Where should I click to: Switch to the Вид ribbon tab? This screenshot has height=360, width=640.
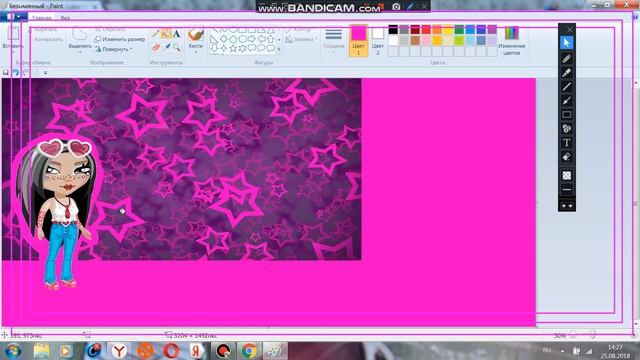[x=65, y=18]
